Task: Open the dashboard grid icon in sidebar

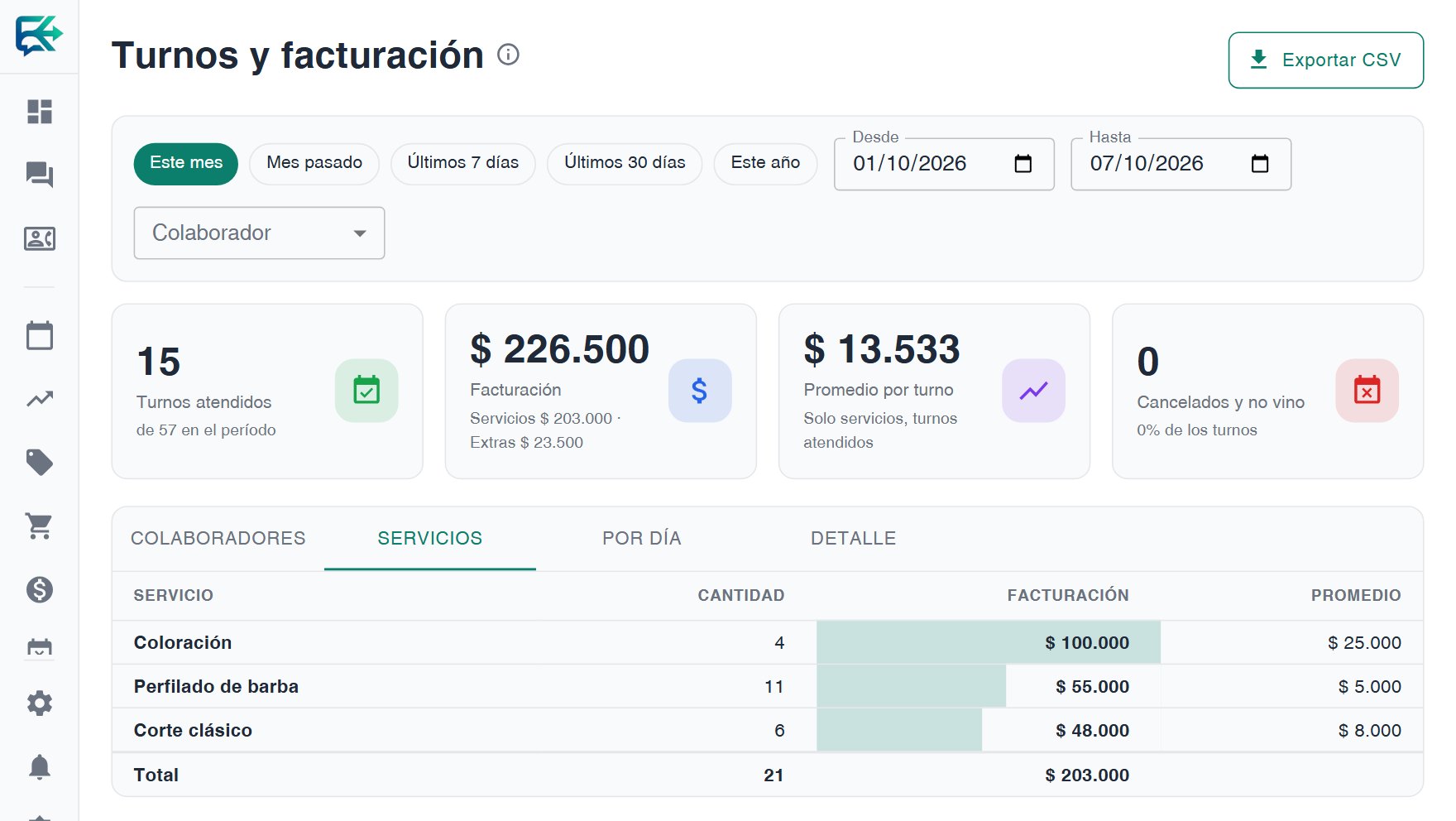Action: 40,112
